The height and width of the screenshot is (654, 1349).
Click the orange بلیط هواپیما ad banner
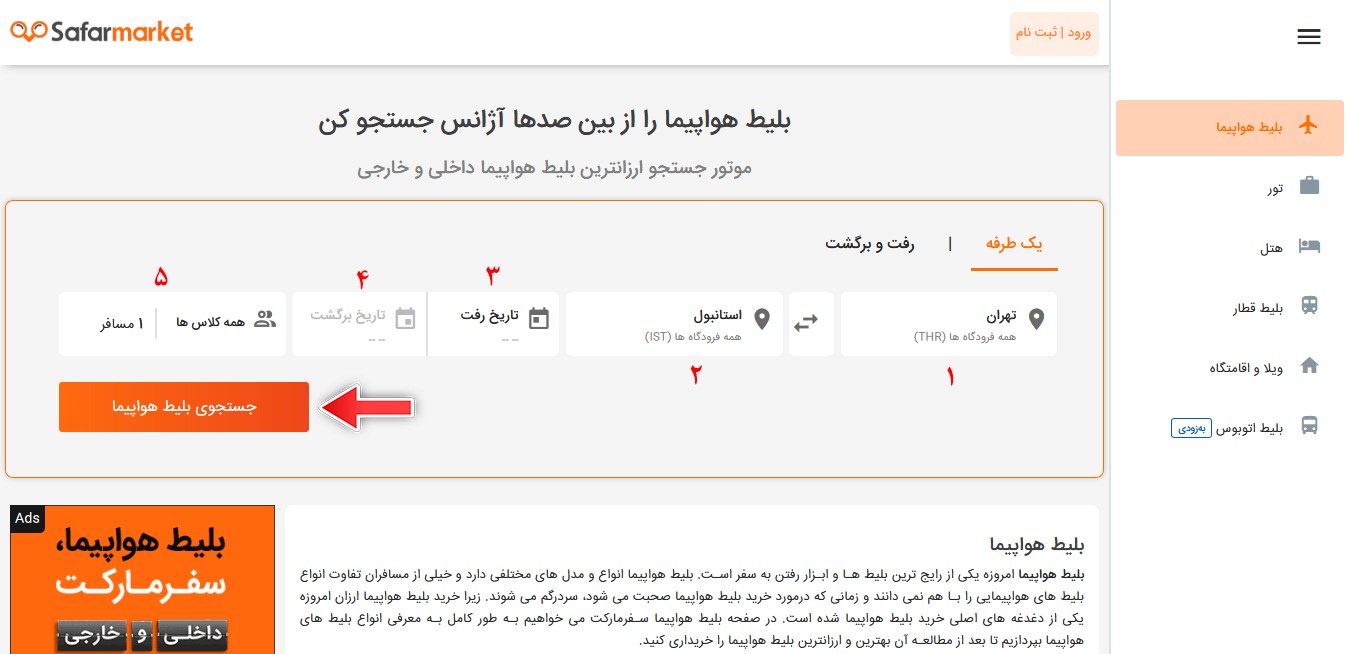[x=142, y=580]
